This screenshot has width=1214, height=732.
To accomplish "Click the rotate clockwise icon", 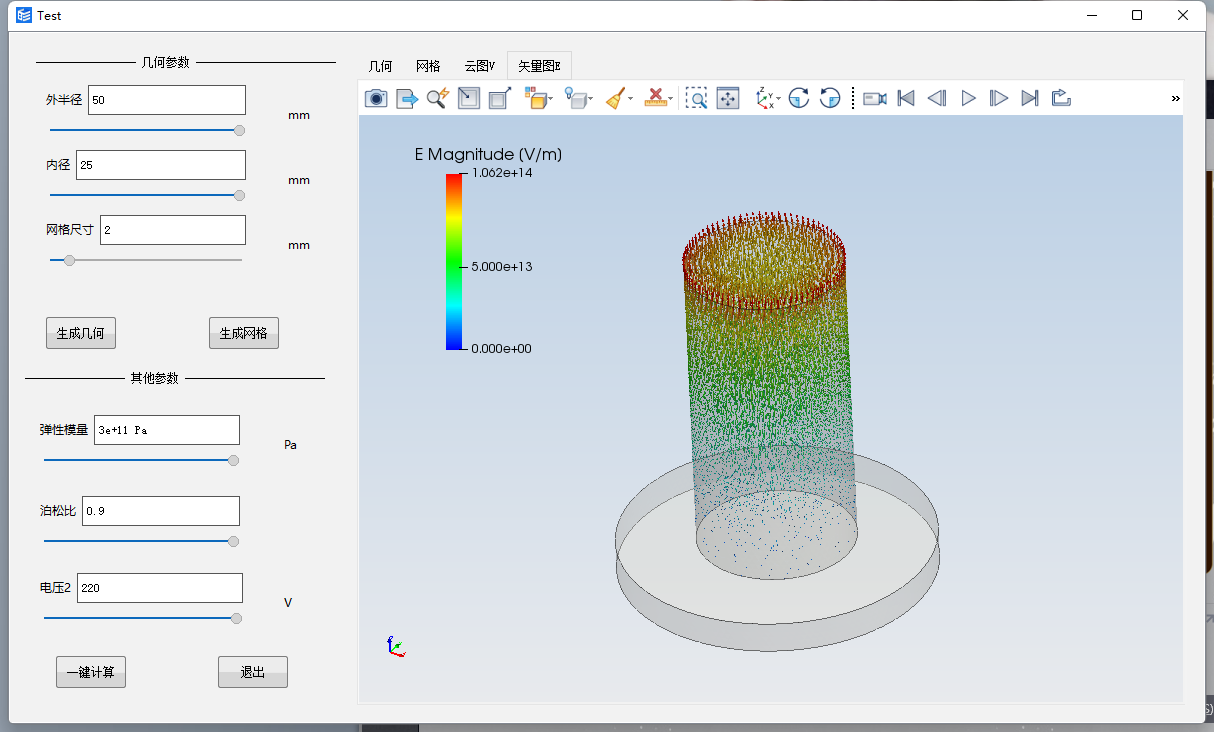I will click(x=798, y=98).
